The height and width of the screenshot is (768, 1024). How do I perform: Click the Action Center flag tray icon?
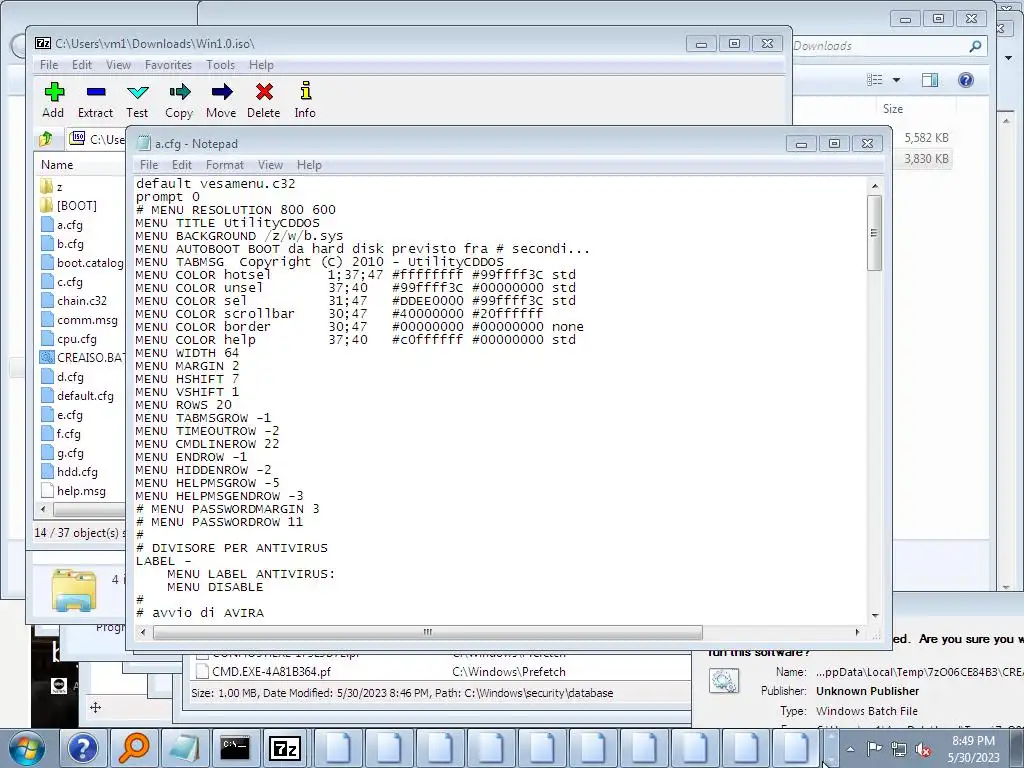(874, 749)
